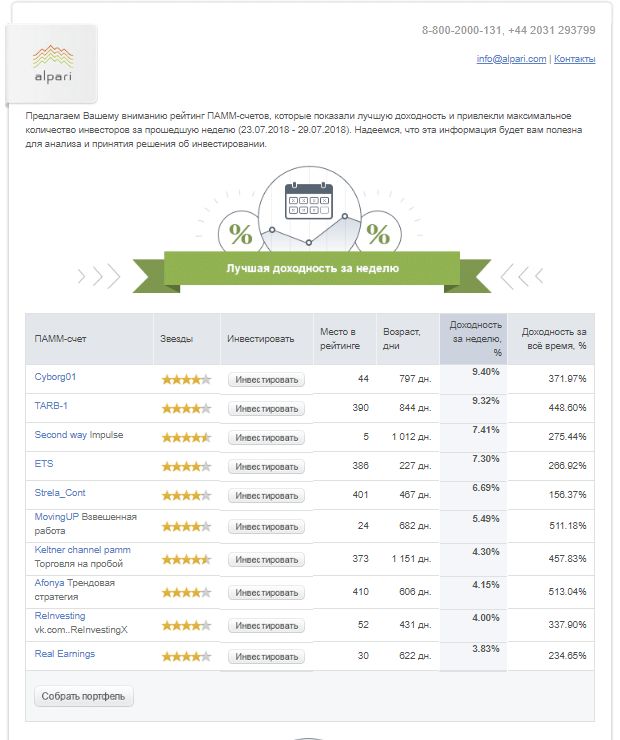620x740 pixels.
Task: Click the star rating for Keltner channel pamm
Action: click(x=186, y=560)
